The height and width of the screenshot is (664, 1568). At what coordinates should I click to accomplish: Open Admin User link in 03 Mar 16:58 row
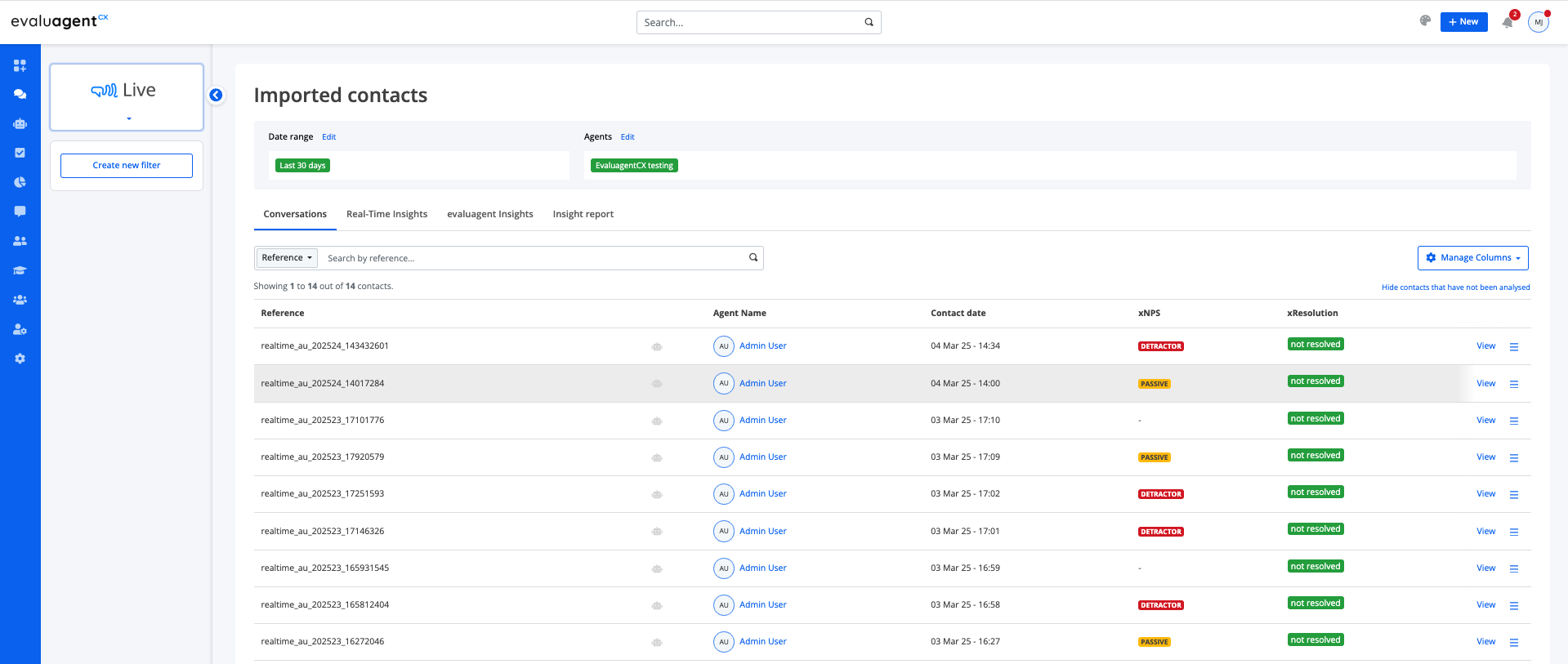coord(762,604)
